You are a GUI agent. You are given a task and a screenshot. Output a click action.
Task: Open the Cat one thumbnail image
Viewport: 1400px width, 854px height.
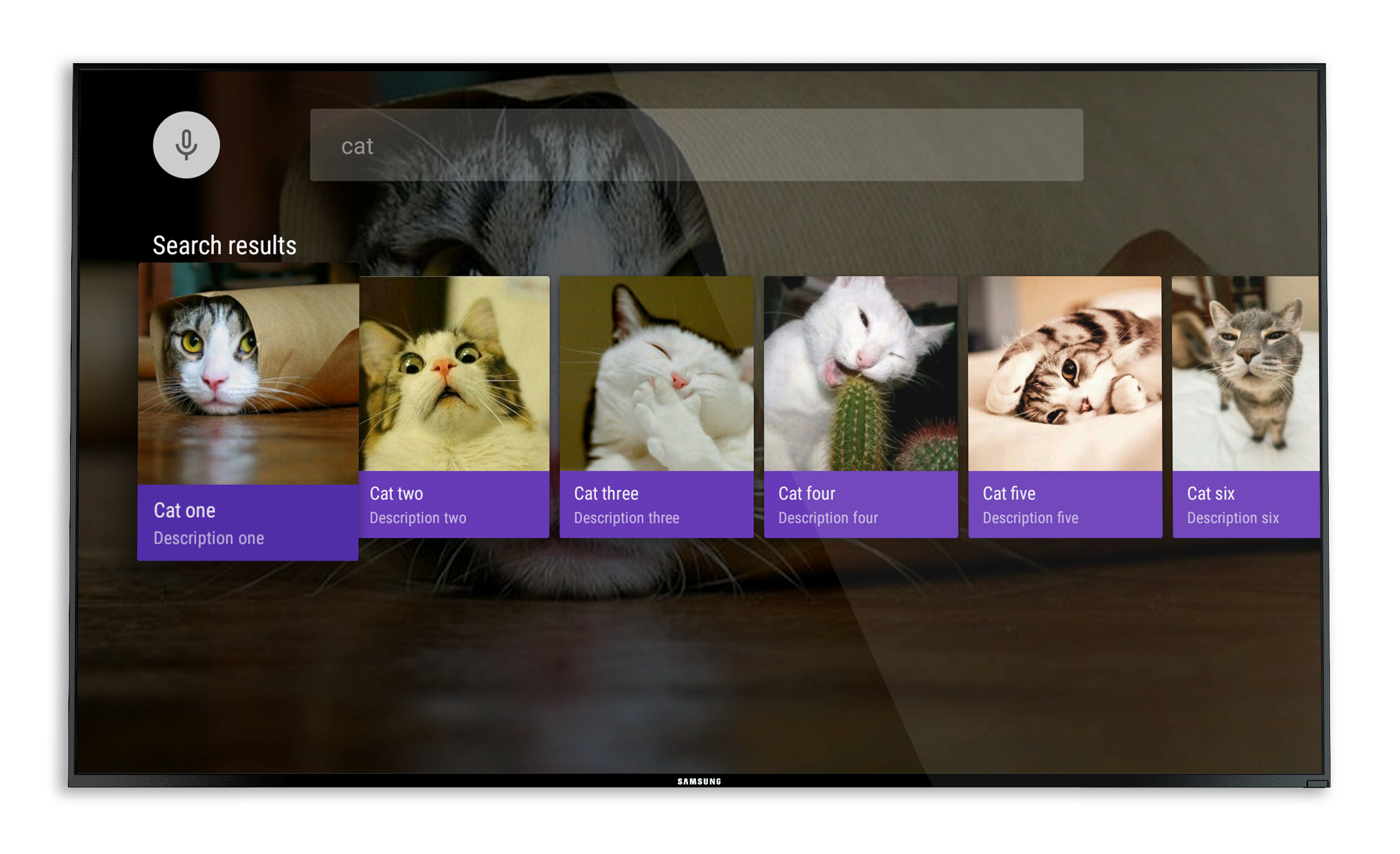pos(248,373)
